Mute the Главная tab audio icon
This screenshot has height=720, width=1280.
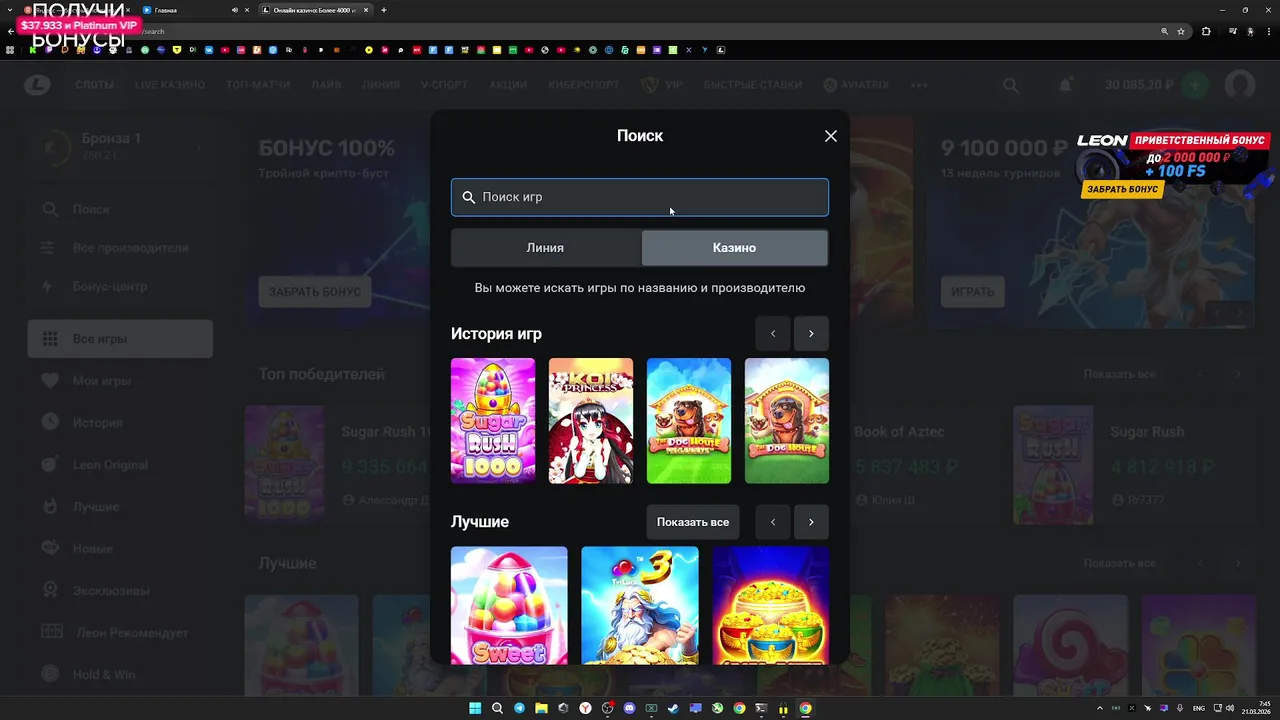(x=235, y=10)
